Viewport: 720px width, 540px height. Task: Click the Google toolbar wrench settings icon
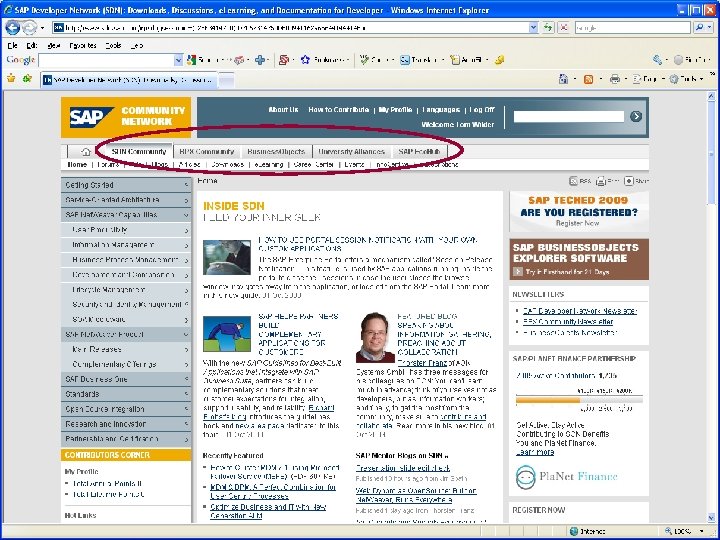658,60
